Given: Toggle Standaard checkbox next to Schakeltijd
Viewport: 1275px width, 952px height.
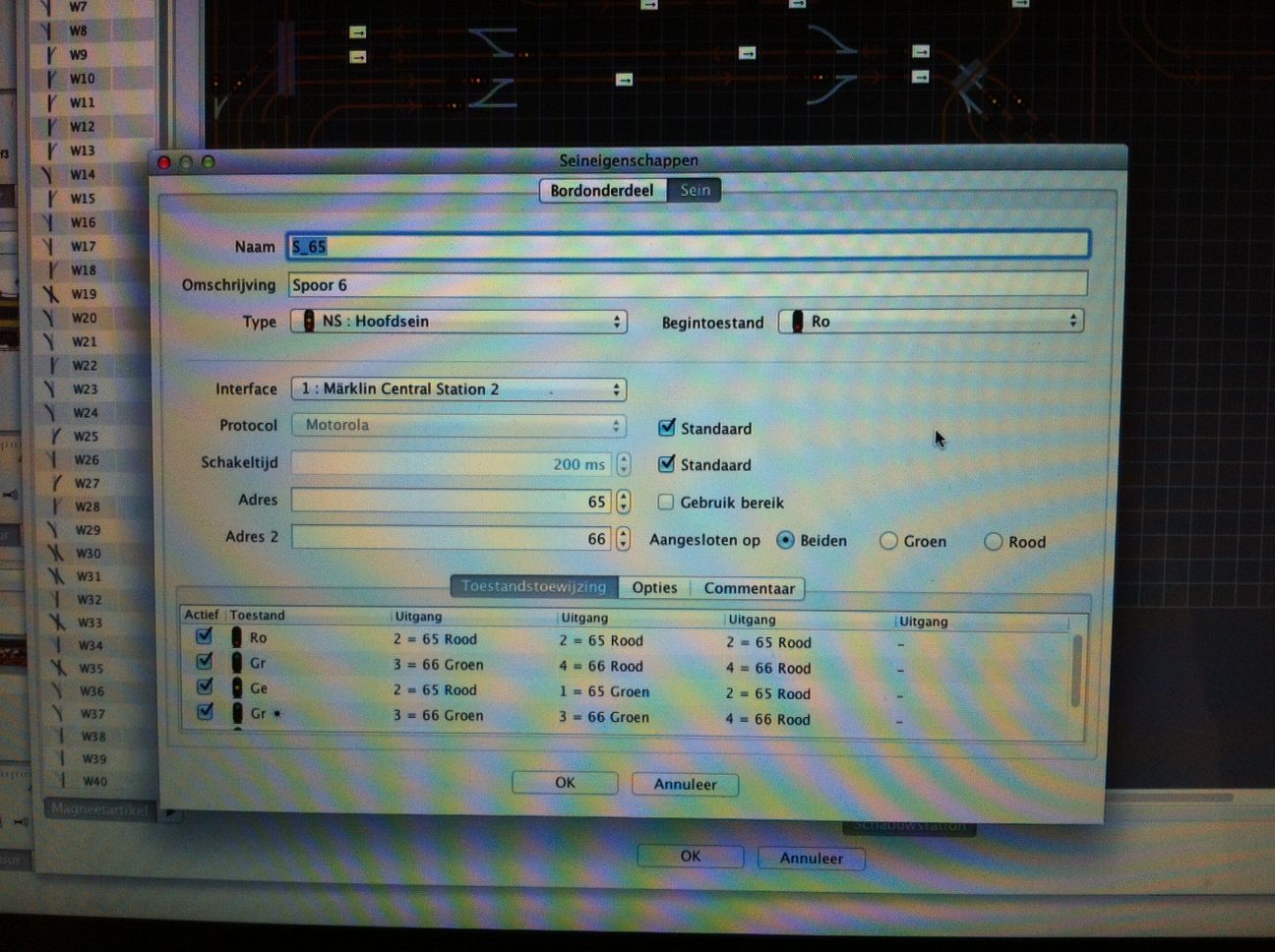Looking at the screenshot, I should coord(666,464).
